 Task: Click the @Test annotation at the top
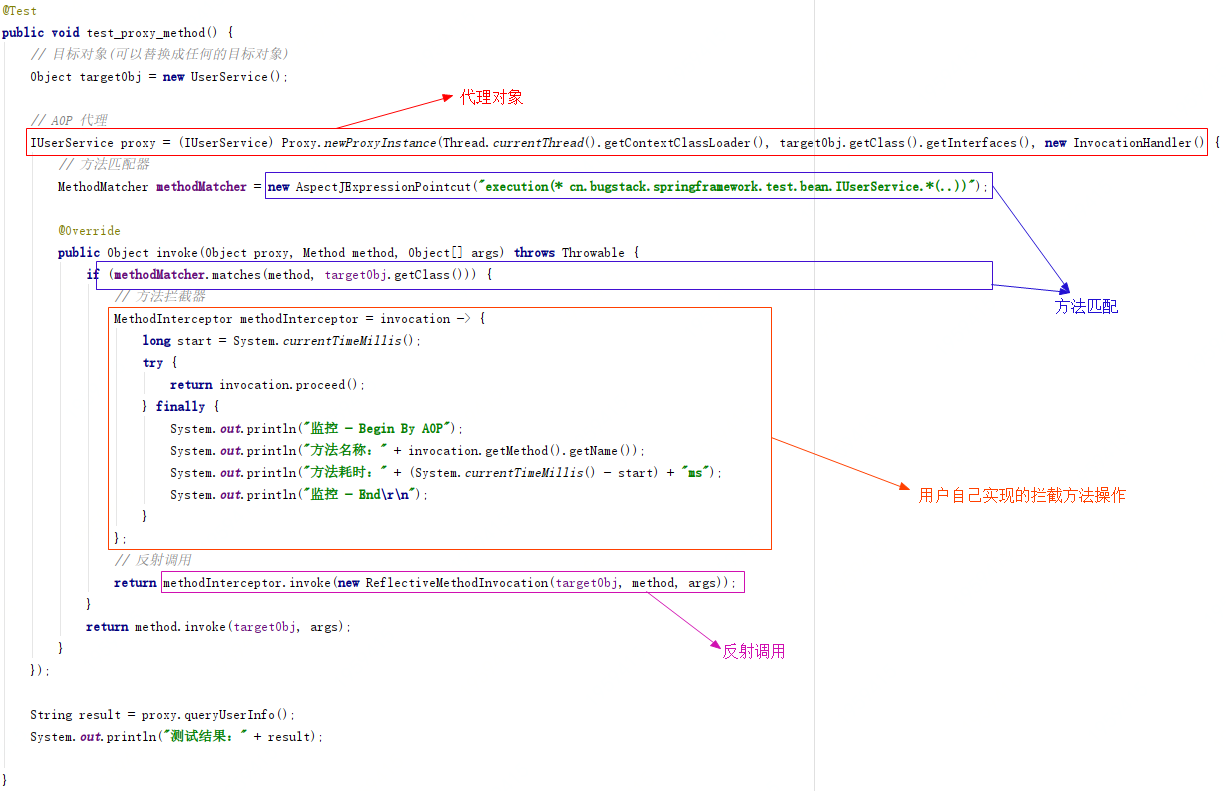20,11
